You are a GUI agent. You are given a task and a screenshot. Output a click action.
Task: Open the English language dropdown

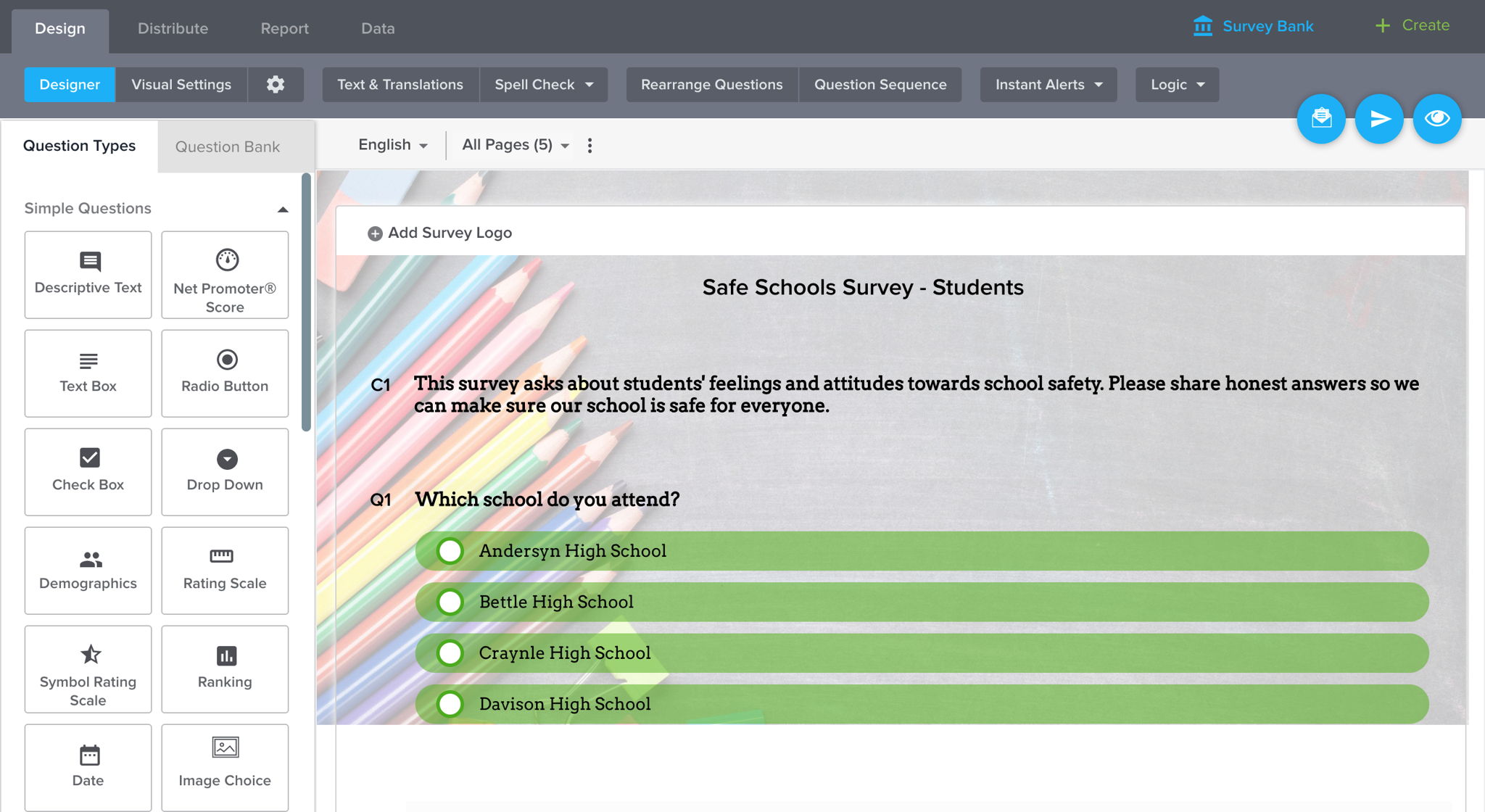(392, 145)
